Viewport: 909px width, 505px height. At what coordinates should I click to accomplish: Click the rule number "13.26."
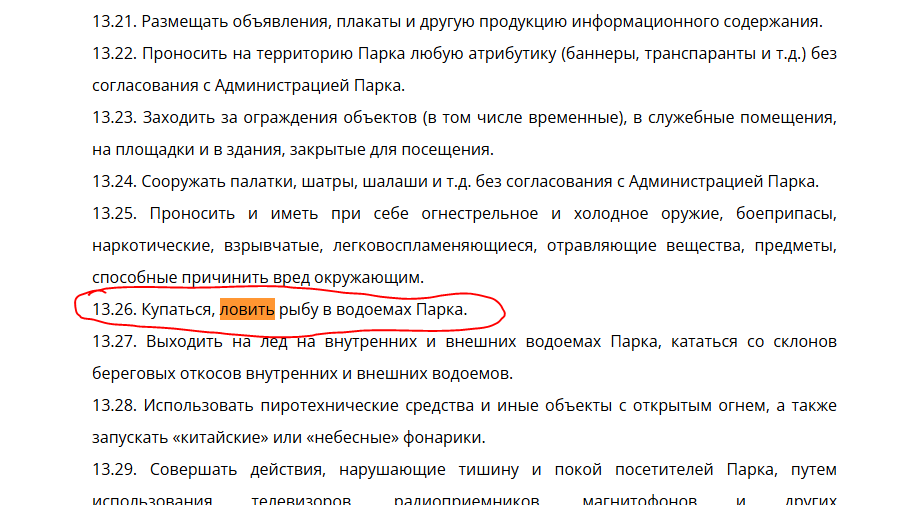114,309
